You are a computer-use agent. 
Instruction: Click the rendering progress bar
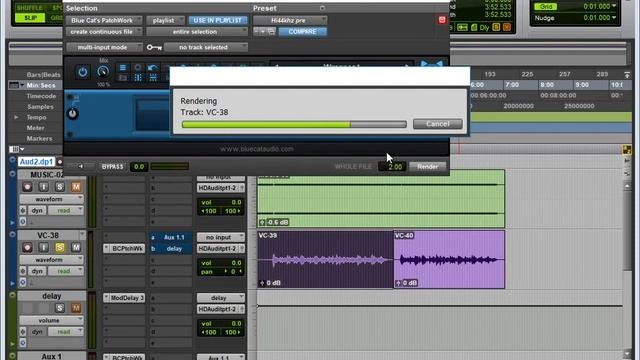294,124
